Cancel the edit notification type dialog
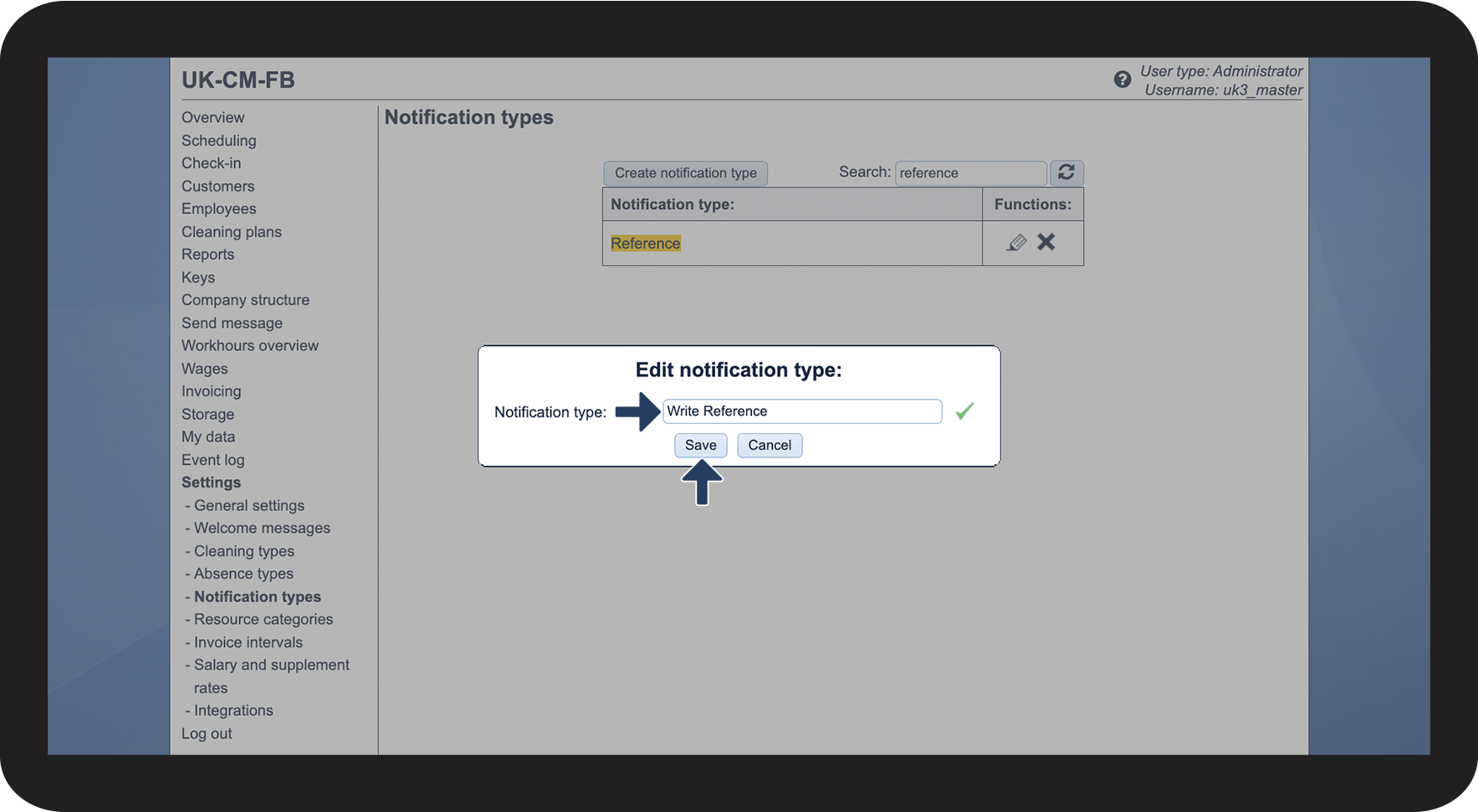1478x812 pixels. 769,445
